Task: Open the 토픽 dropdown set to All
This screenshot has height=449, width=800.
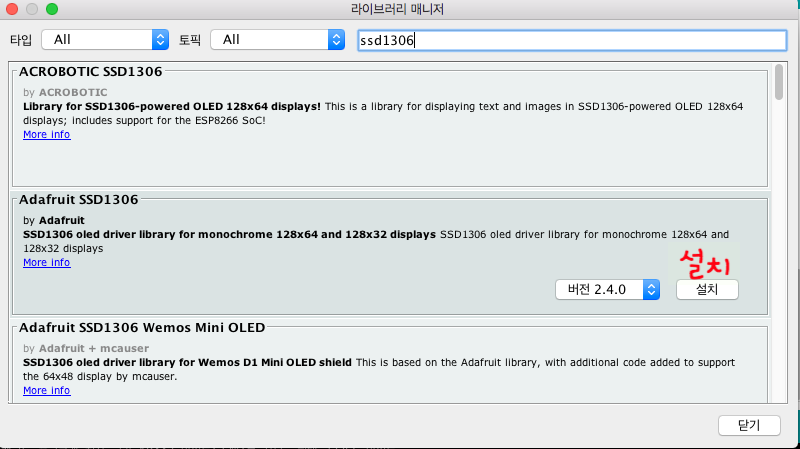Action: click(278, 40)
